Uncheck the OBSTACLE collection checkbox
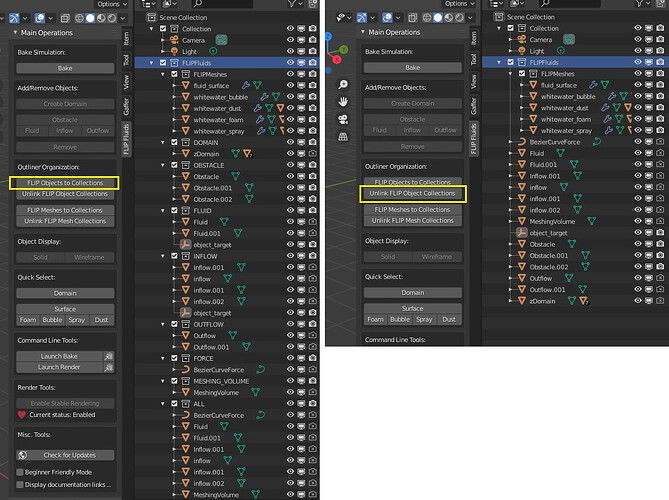This screenshot has height=500, width=669. click(x=174, y=165)
